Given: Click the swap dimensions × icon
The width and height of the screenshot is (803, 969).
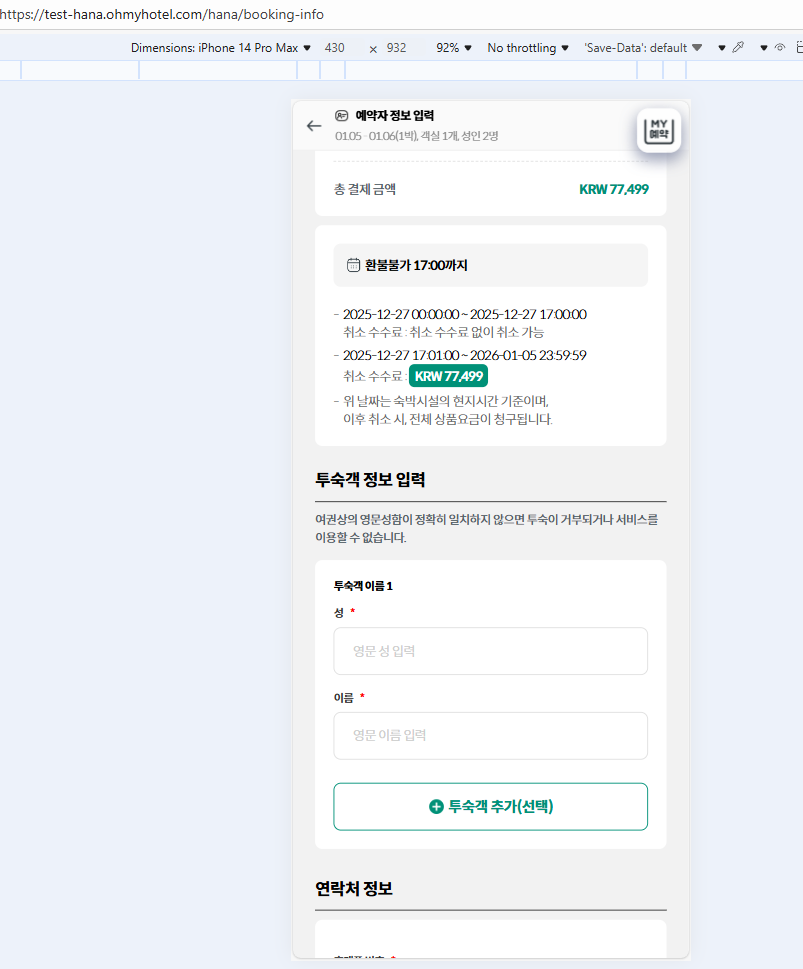Looking at the screenshot, I should tap(373, 49).
